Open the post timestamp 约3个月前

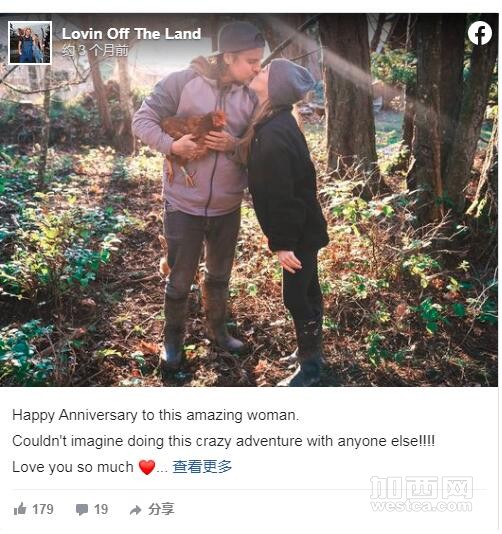point(95,51)
